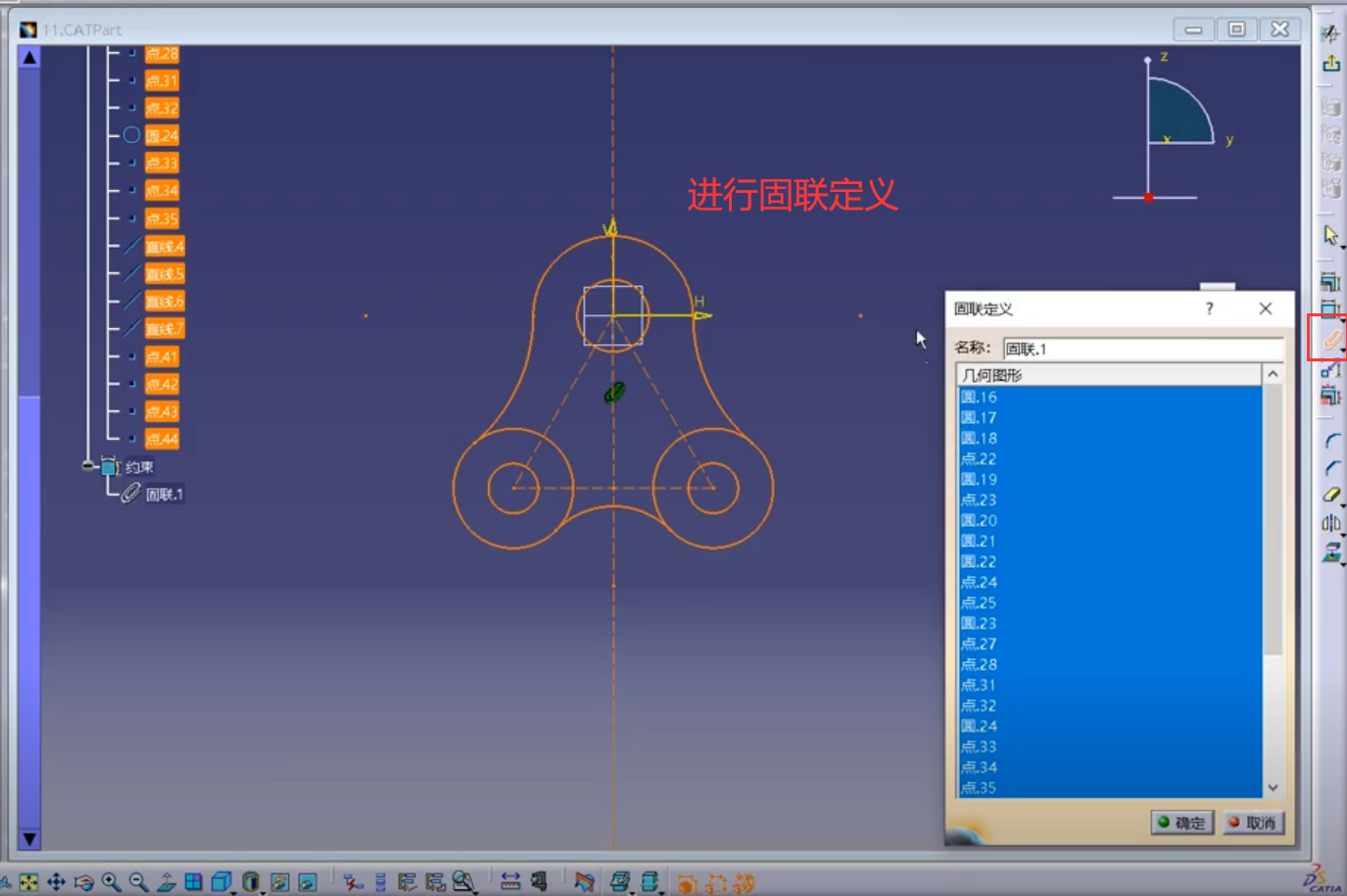Click the Shading mode cylinder icon

251,882
